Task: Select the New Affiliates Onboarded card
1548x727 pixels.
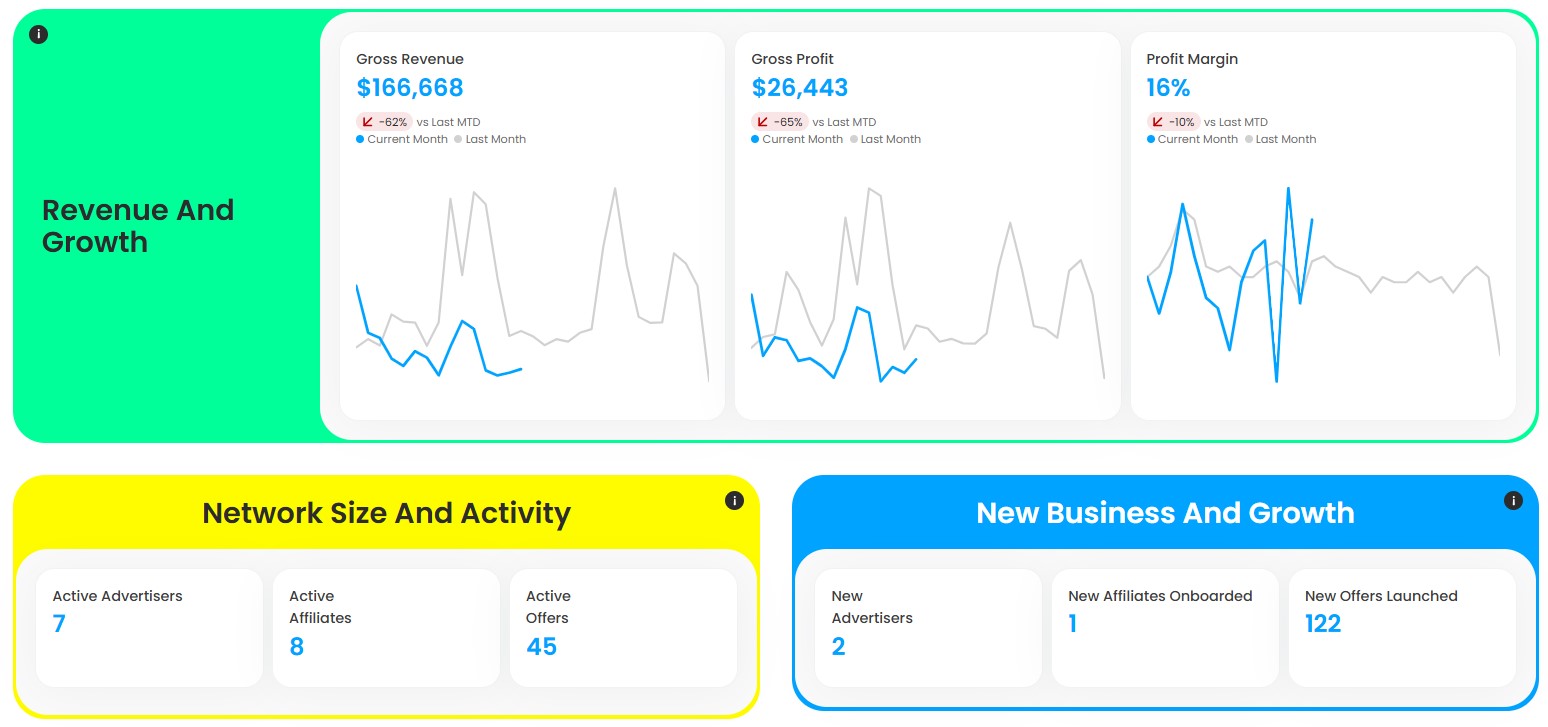Action: 1164,627
